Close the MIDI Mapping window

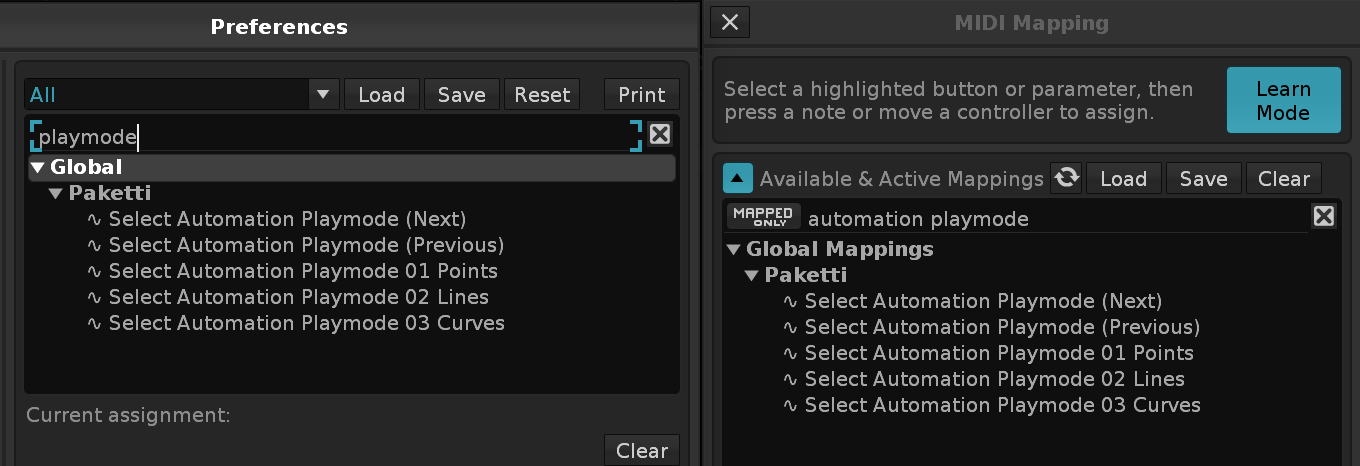click(x=730, y=22)
